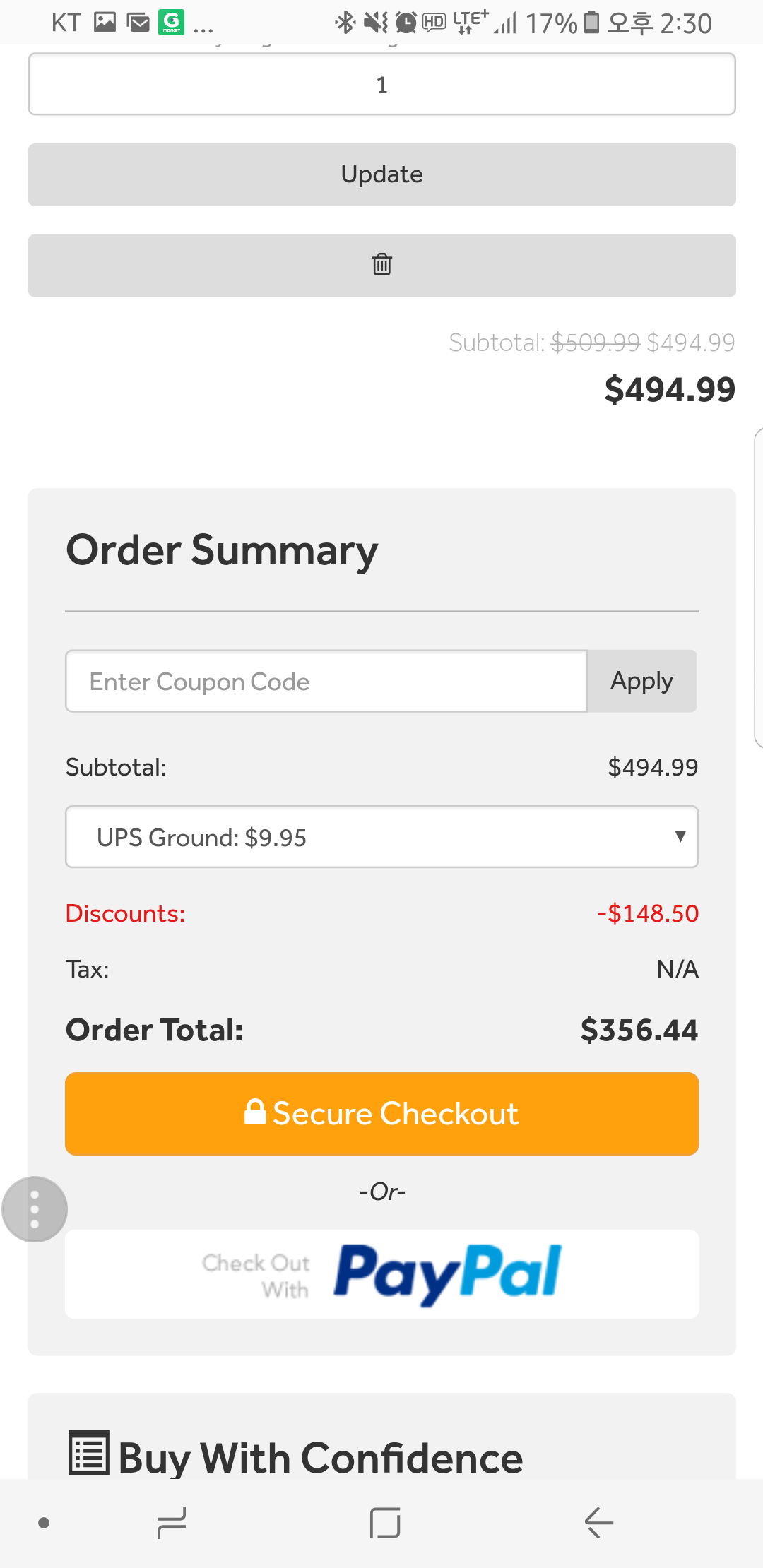This screenshot has width=763, height=1568.
Task: Tap the Gmarket notification icon in status bar
Action: 171,23
